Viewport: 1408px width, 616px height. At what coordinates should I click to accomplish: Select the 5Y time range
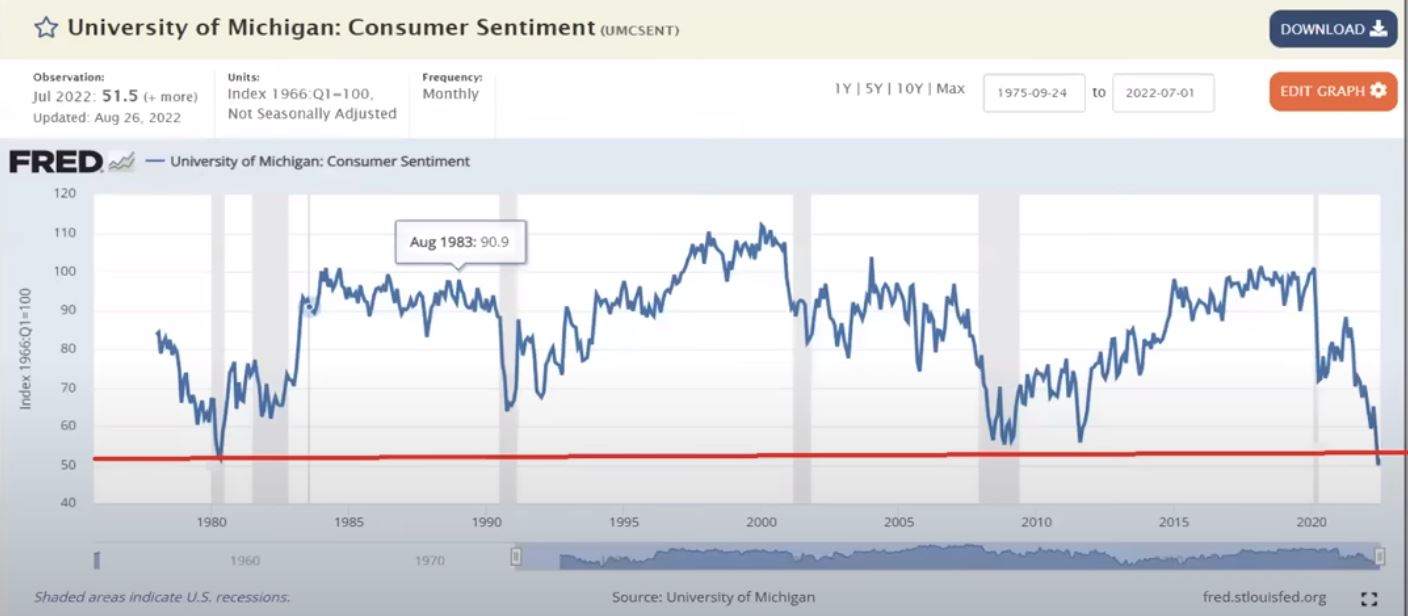coord(875,89)
